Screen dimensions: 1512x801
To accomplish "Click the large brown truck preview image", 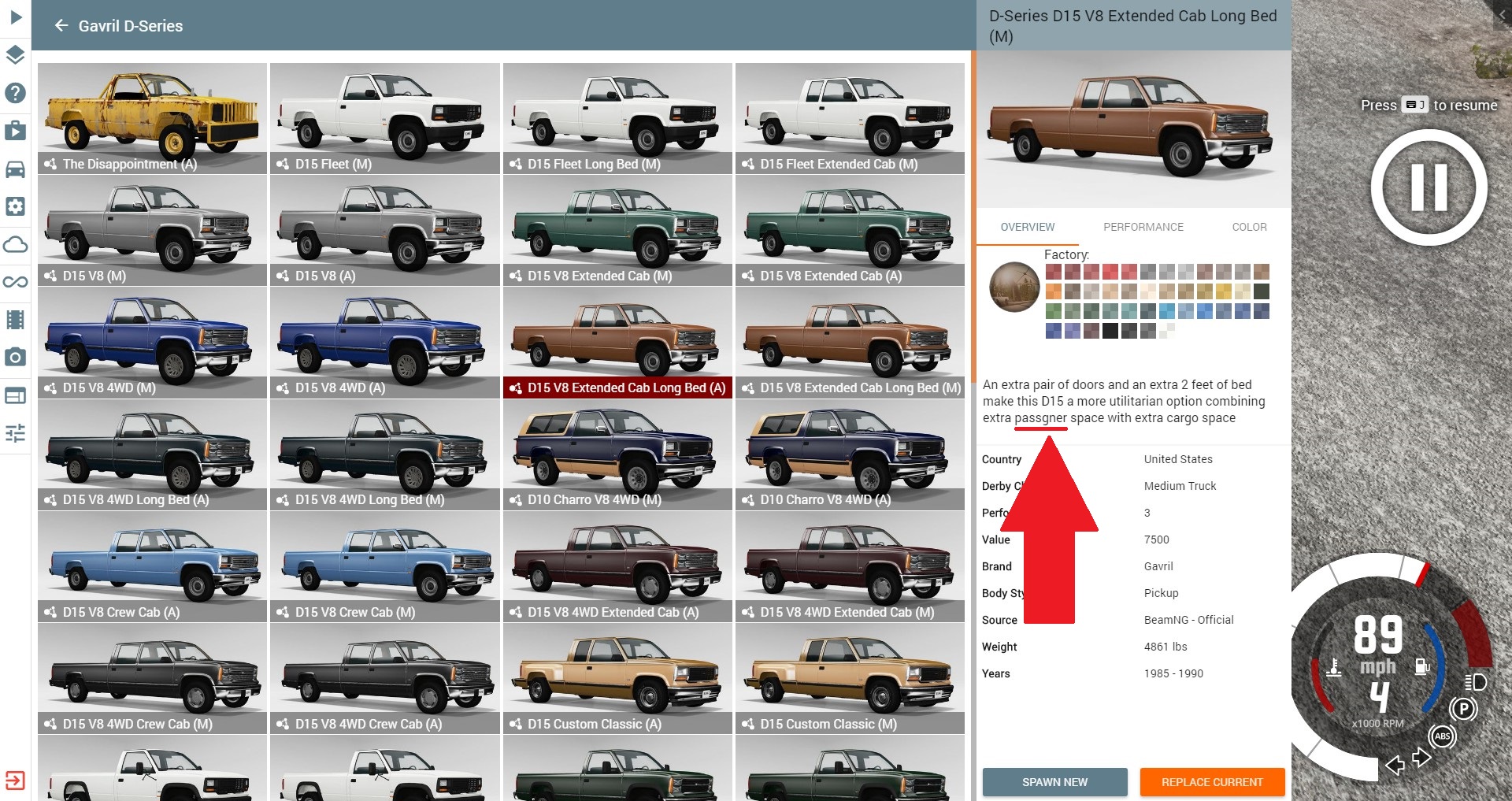I will (x=1133, y=129).
